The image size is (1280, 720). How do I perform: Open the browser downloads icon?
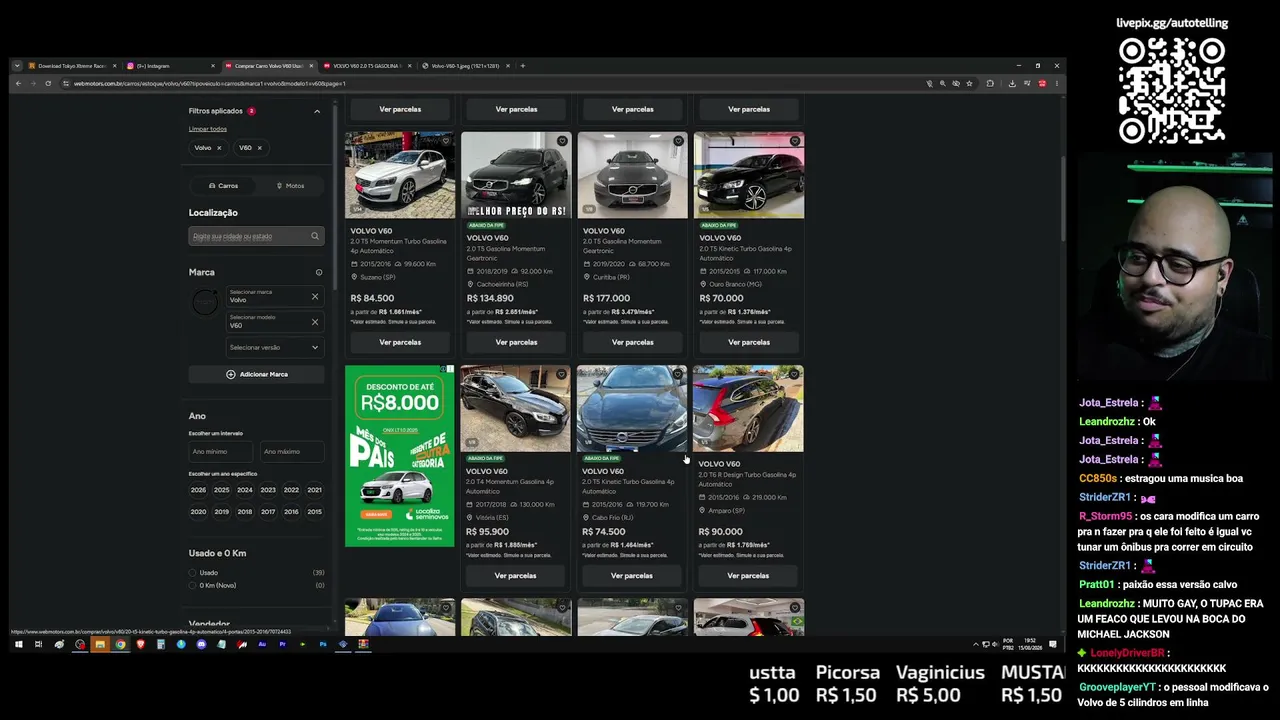[x=1012, y=83]
